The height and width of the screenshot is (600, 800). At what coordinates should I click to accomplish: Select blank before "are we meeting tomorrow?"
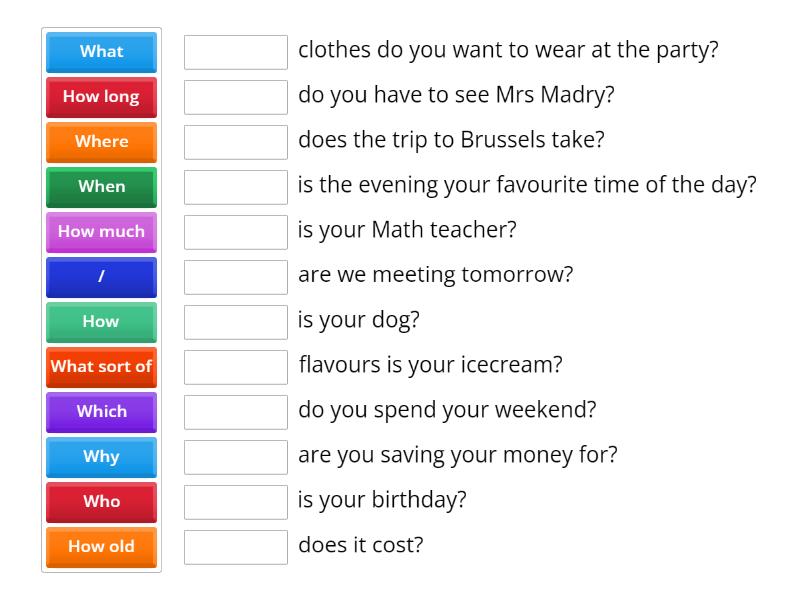pyautogui.click(x=236, y=277)
